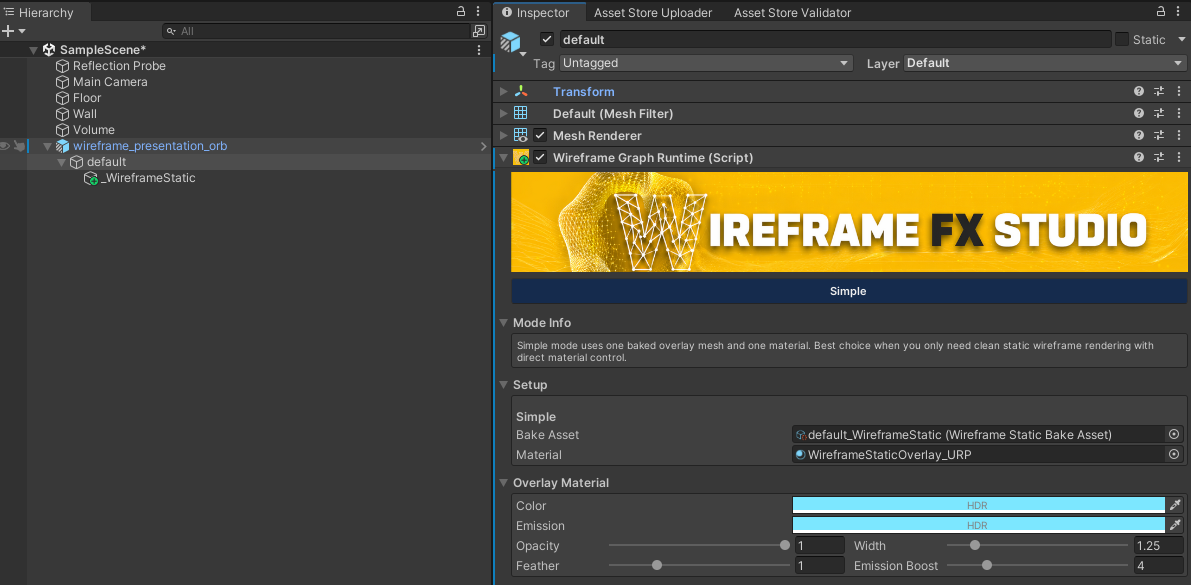Click the Simple mode button
Viewport: 1191px width, 585px height.
pyautogui.click(x=848, y=291)
